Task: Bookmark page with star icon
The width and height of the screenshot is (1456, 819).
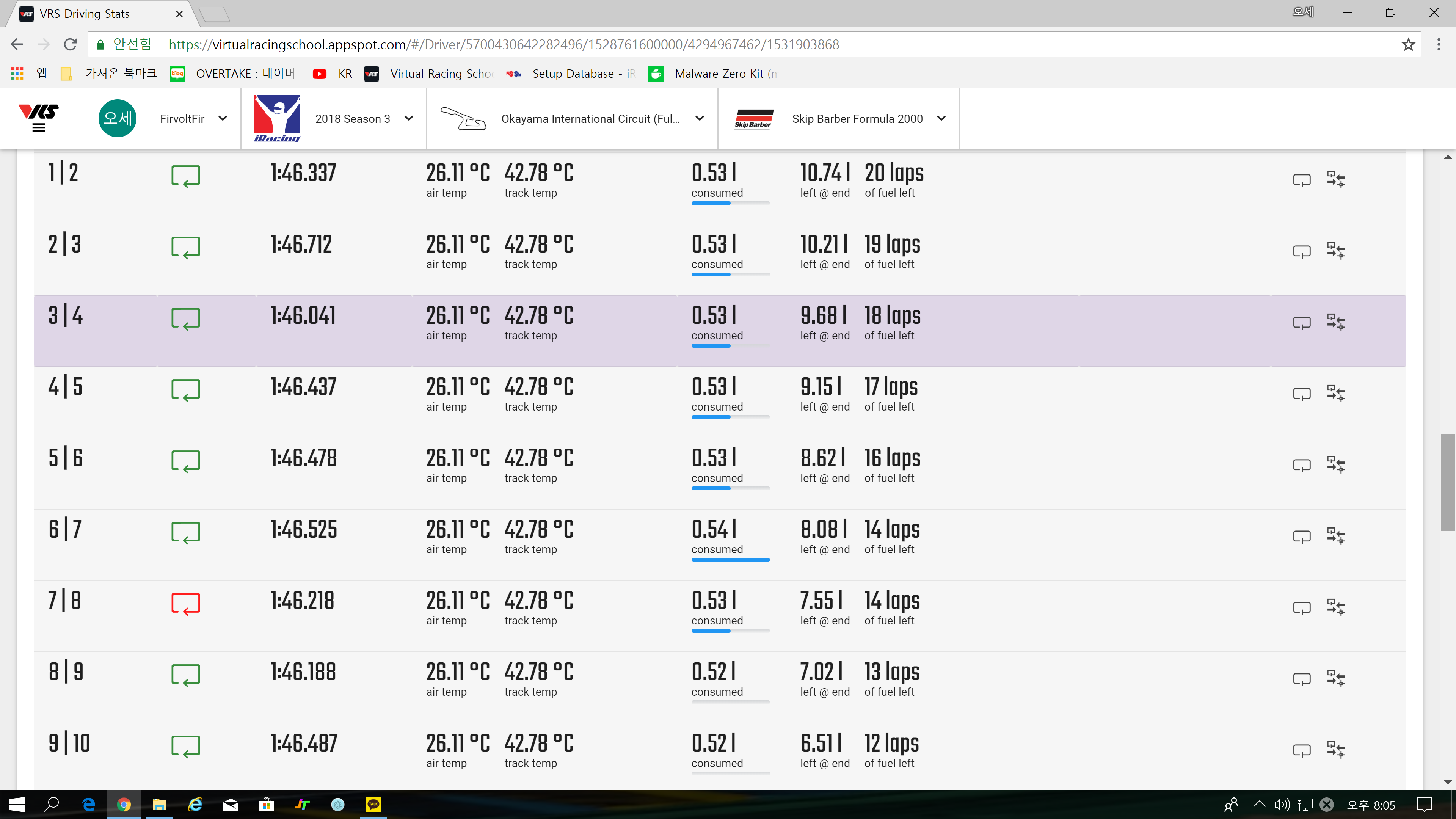Action: pos(1408,45)
